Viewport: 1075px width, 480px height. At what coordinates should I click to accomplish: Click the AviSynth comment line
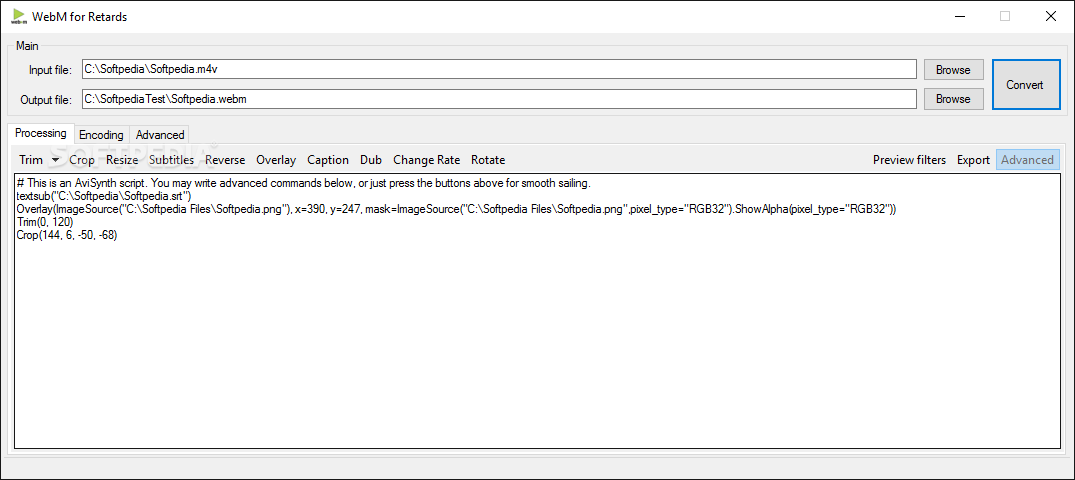[303, 184]
